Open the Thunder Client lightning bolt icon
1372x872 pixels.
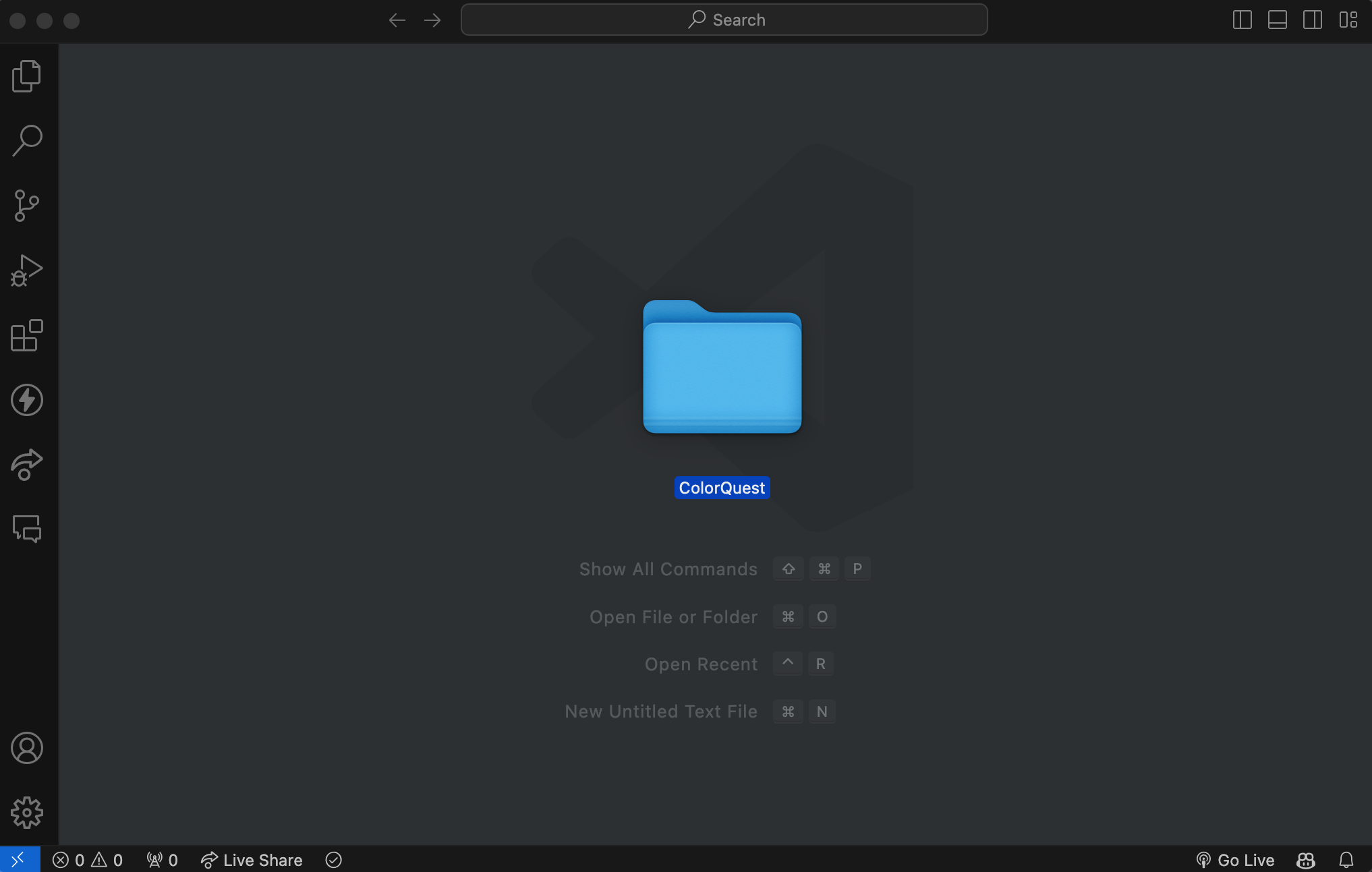27,400
